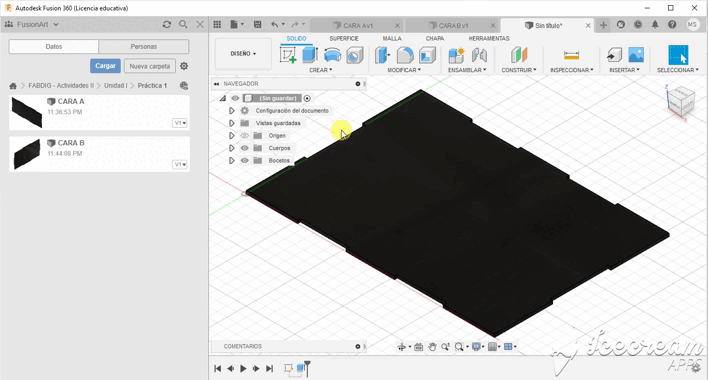
Task: Select the Revolve tool icon
Action: coord(332,55)
